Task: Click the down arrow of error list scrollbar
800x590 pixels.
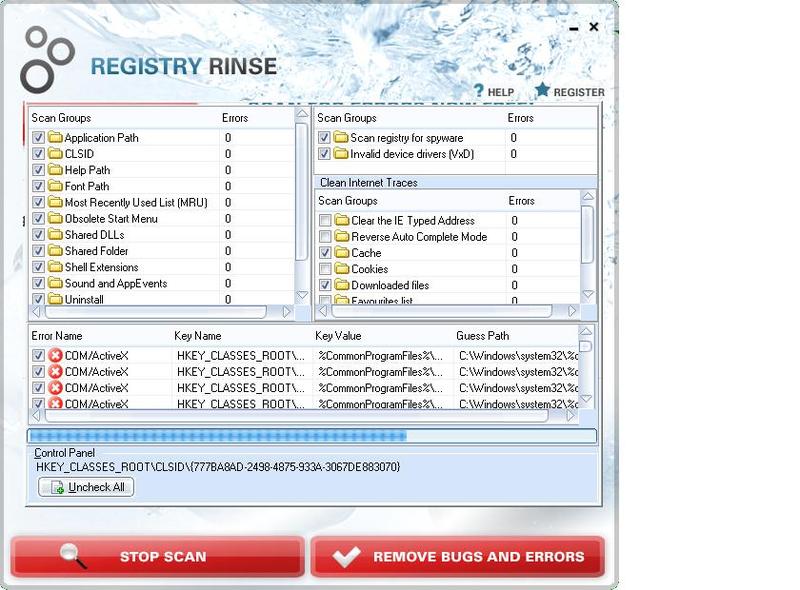Action: (586, 399)
